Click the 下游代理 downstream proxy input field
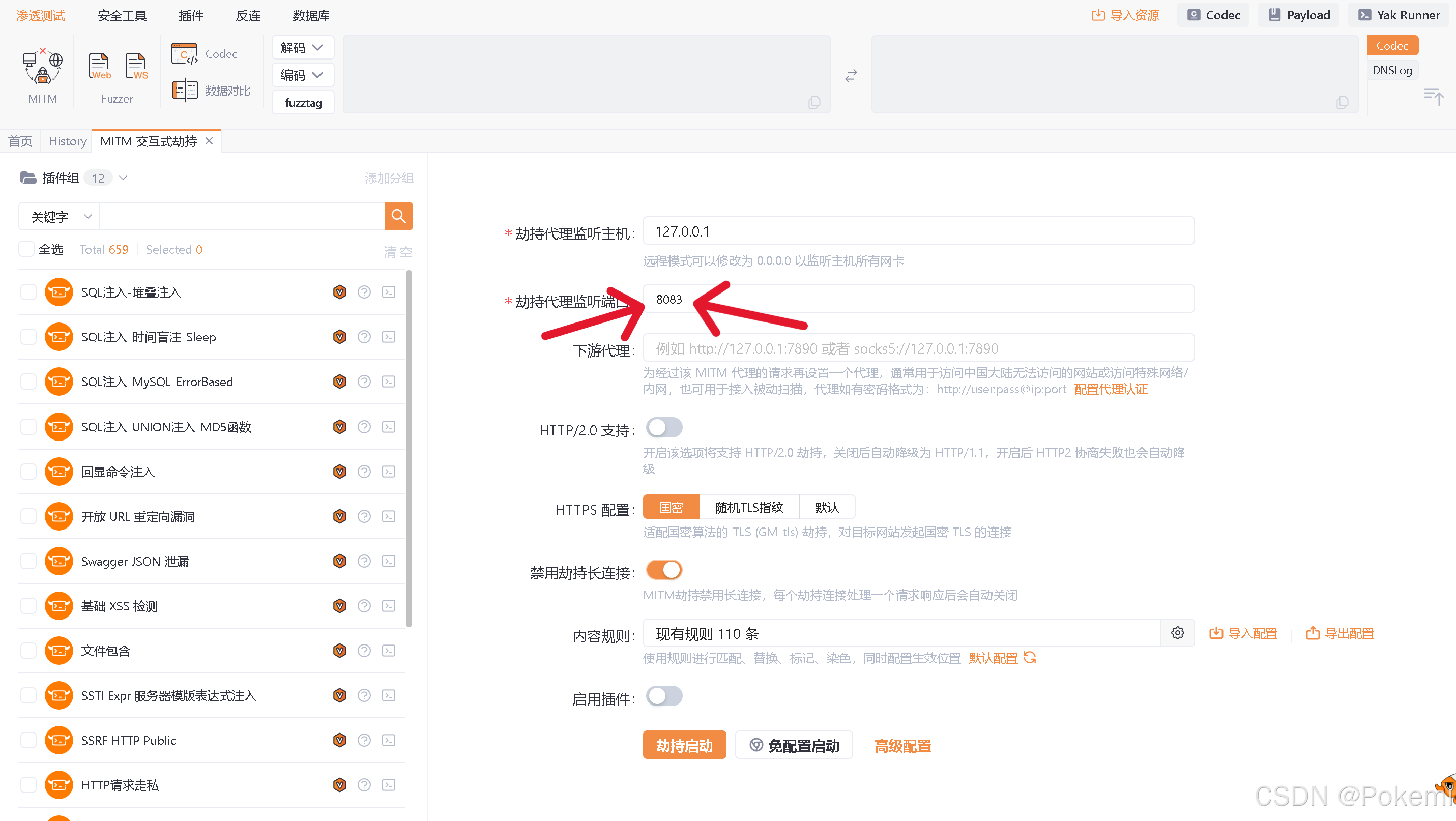 [918, 348]
